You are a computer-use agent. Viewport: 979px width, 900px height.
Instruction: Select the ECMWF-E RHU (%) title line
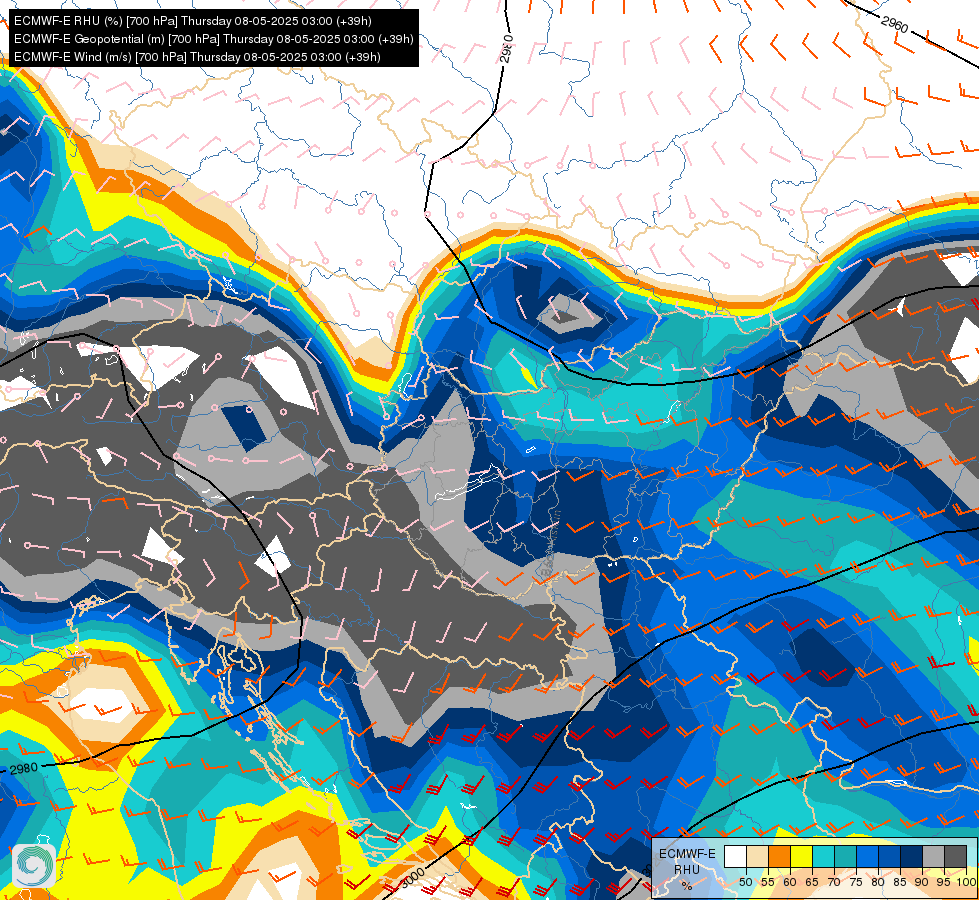click(x=192, y=21)
